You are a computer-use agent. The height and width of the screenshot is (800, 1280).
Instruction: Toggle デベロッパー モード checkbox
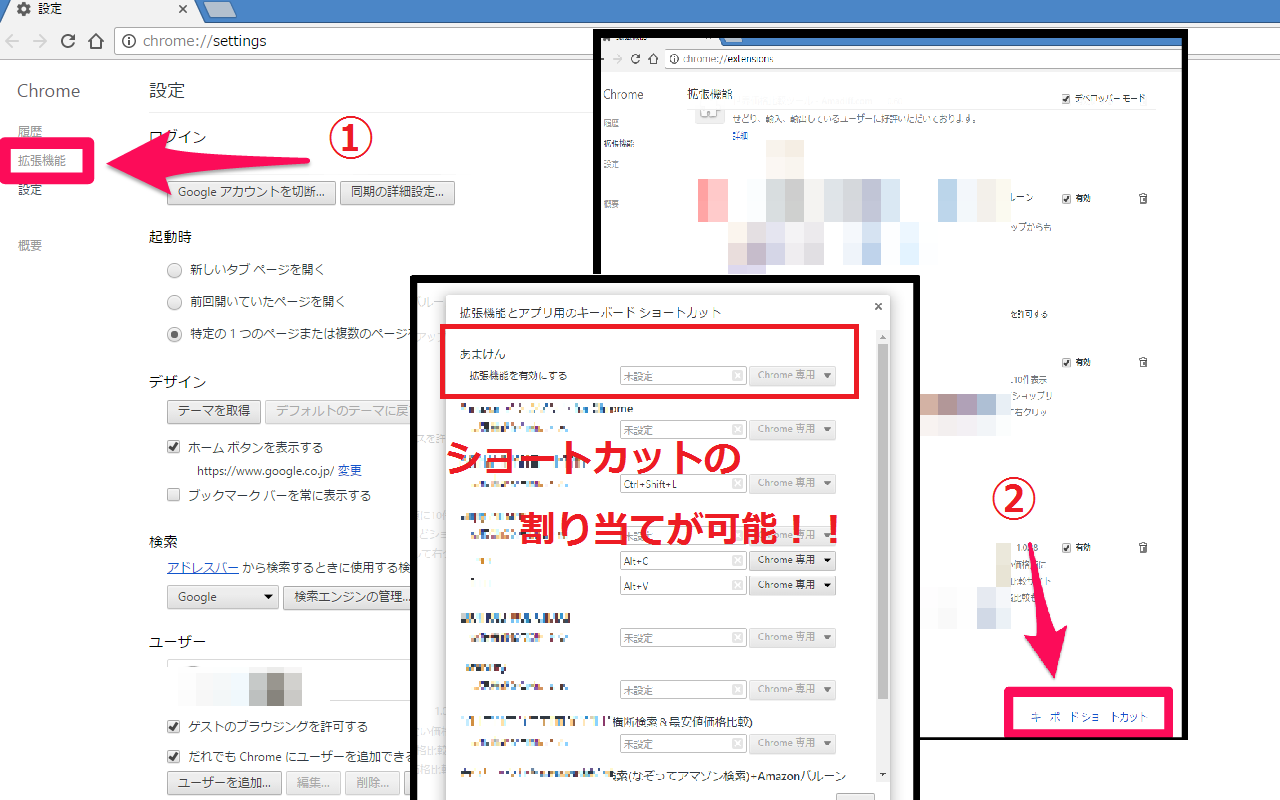[x=1066, y=99]
